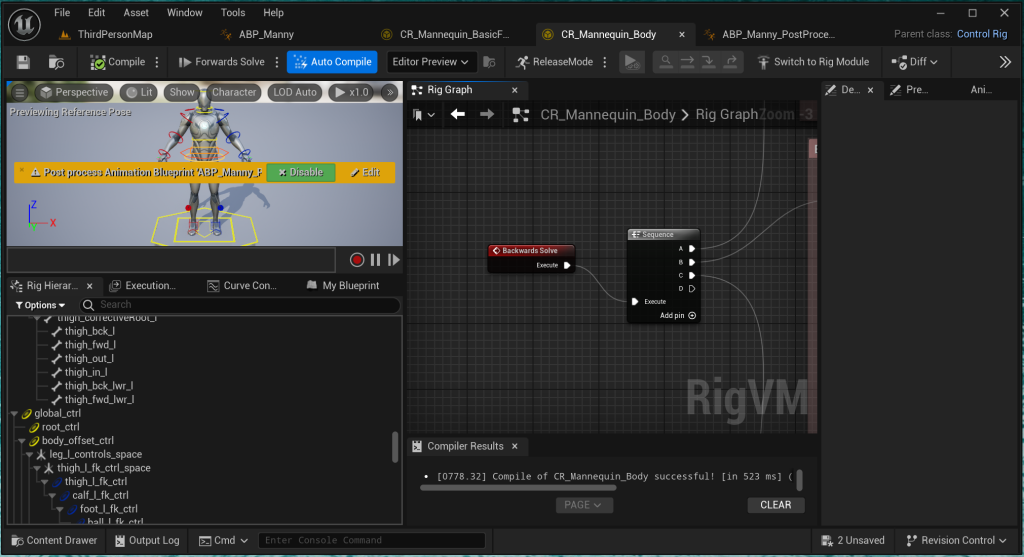Open the File menu
The image size is (1024, 557).
click(62, 12)
